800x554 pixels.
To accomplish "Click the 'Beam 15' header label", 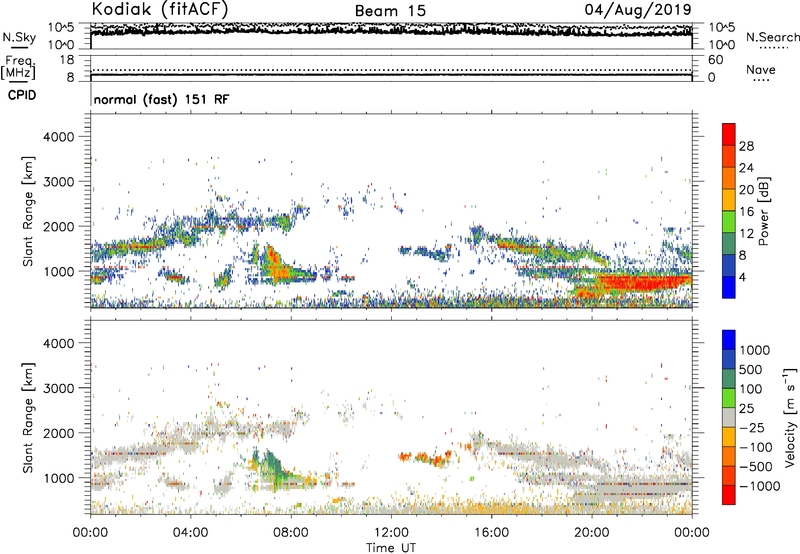I will click(x=390, y=11).
